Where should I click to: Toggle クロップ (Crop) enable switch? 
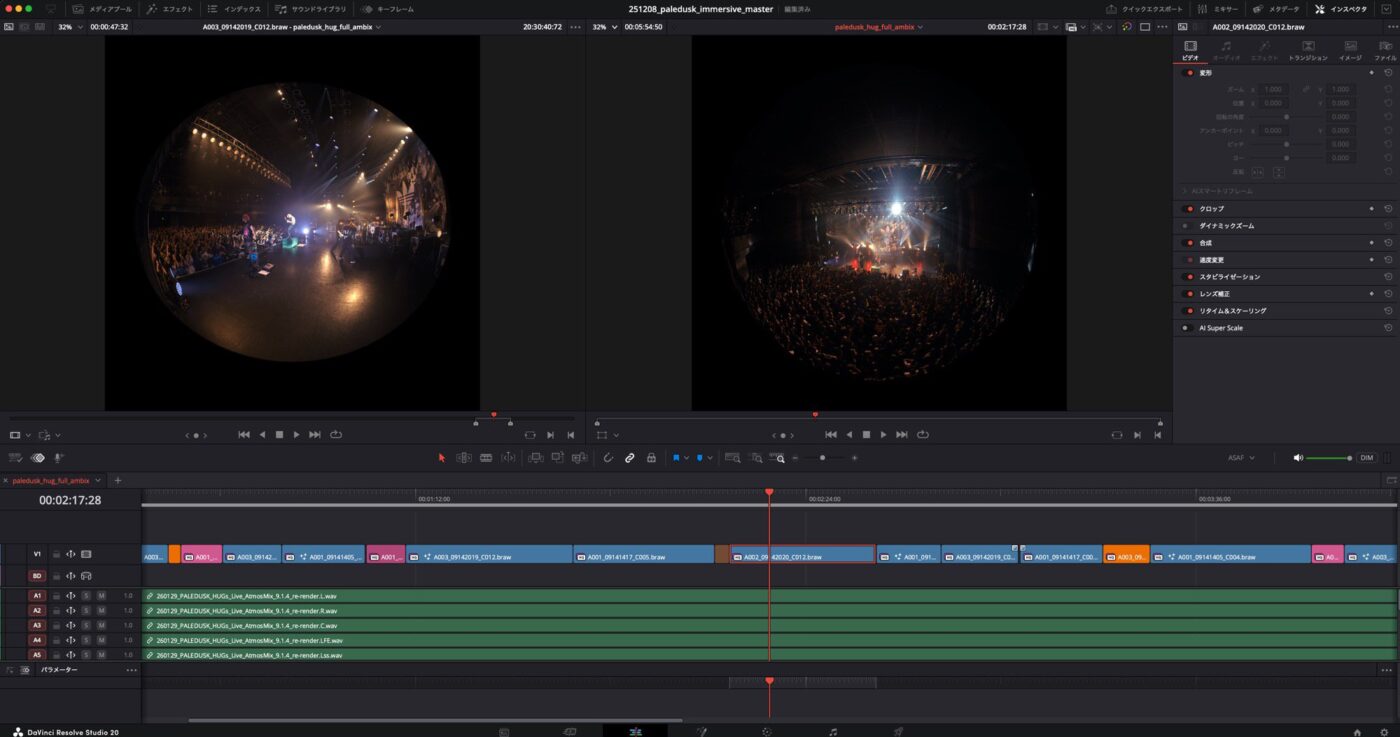[1188, 209]
